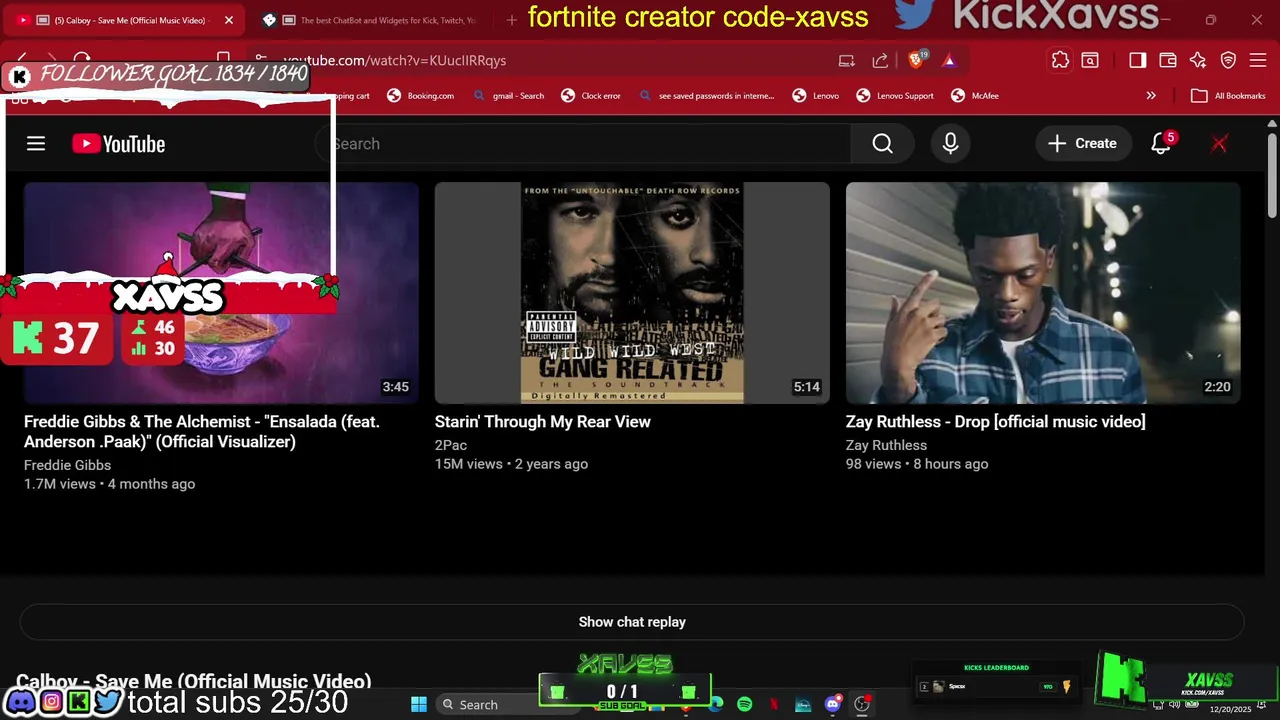Open Microsoft Edge from the taskbar
The height and width of the screenshot is (720, 1280).
[716, 704]
